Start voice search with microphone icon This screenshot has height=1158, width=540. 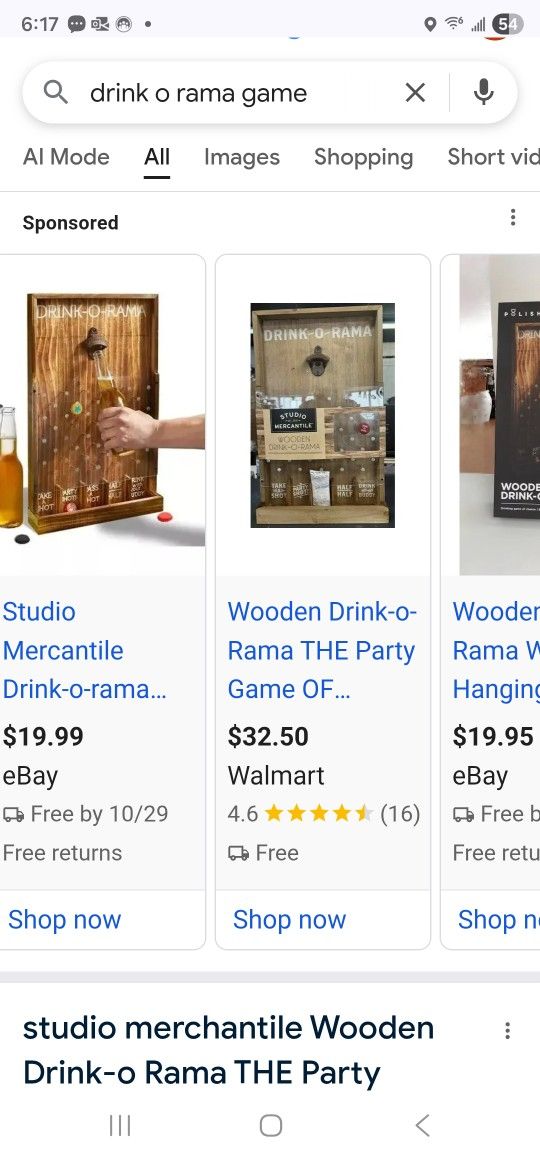(483, 92)
